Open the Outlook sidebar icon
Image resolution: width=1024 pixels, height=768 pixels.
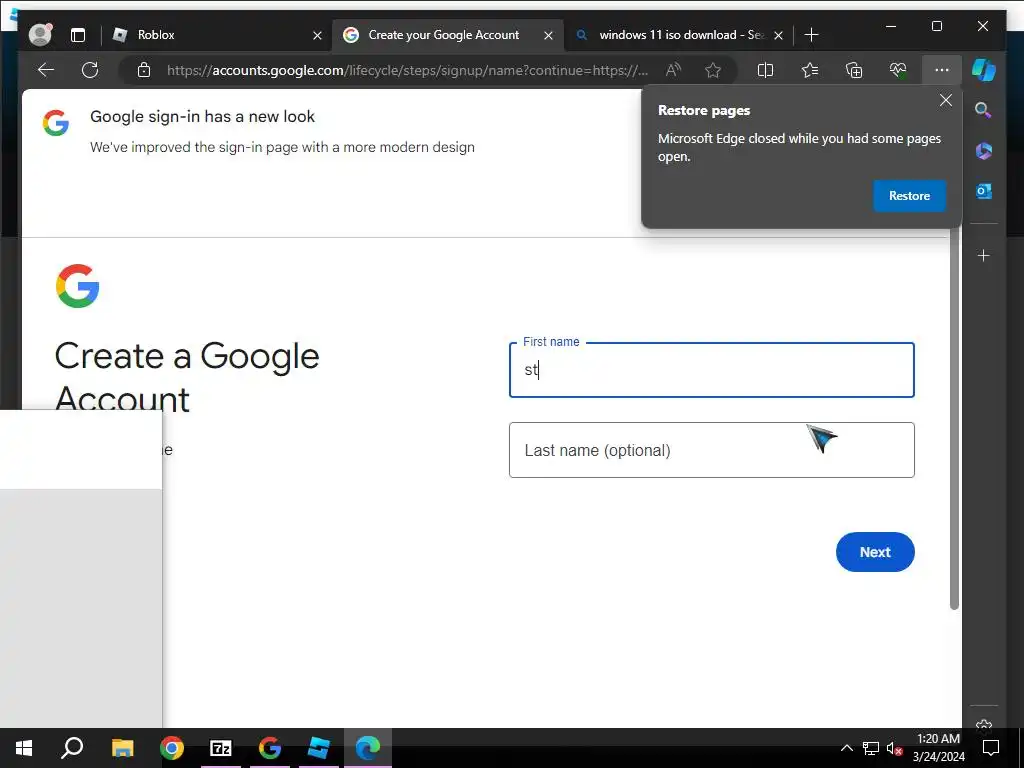tap(984, 191)
